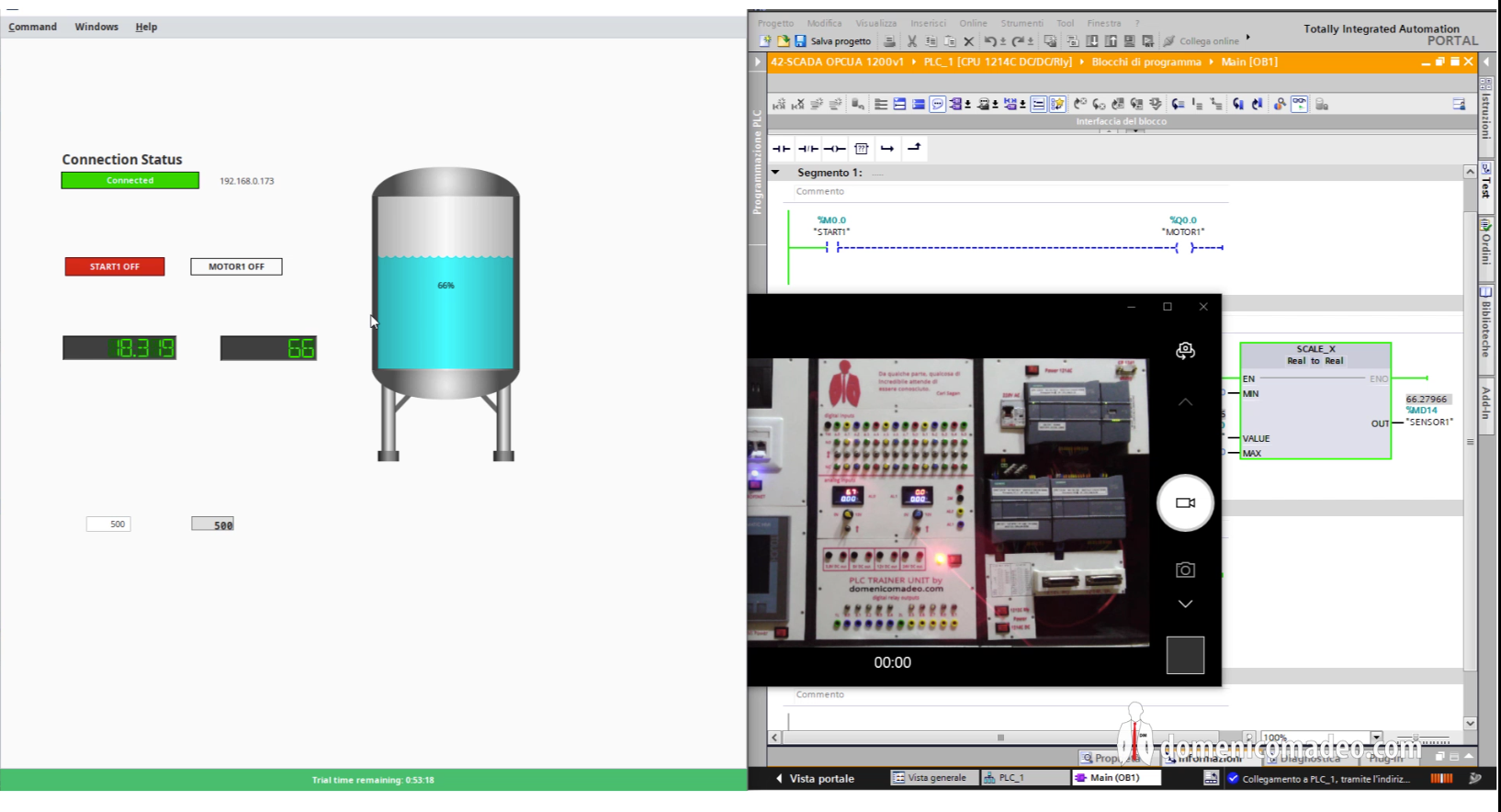This screenshot has height=812, width=1501.
Task: Click Vista portale to switch view
Action: coord(814,778)
